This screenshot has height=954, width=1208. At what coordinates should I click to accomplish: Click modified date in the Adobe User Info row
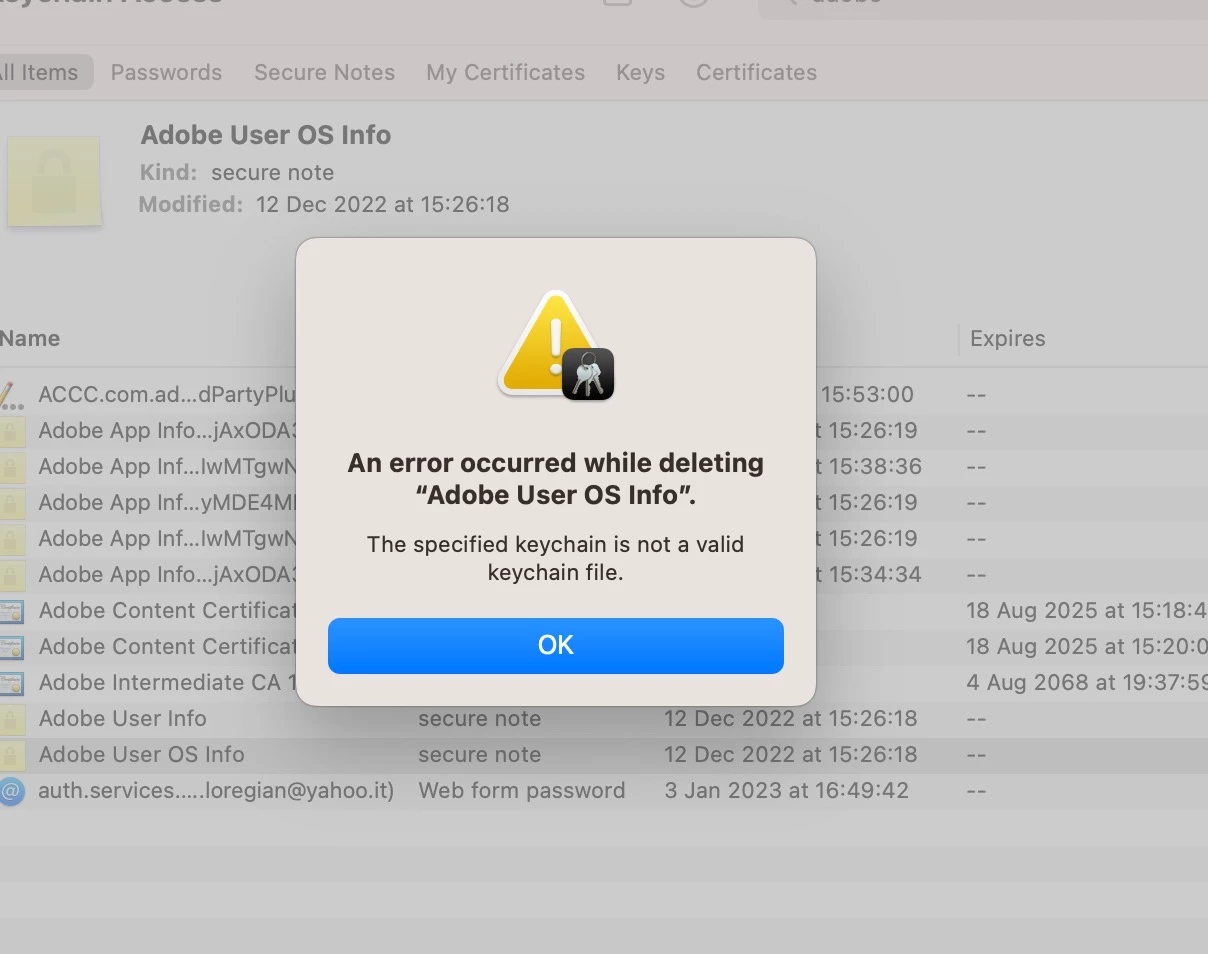click(x=791, y=718)
